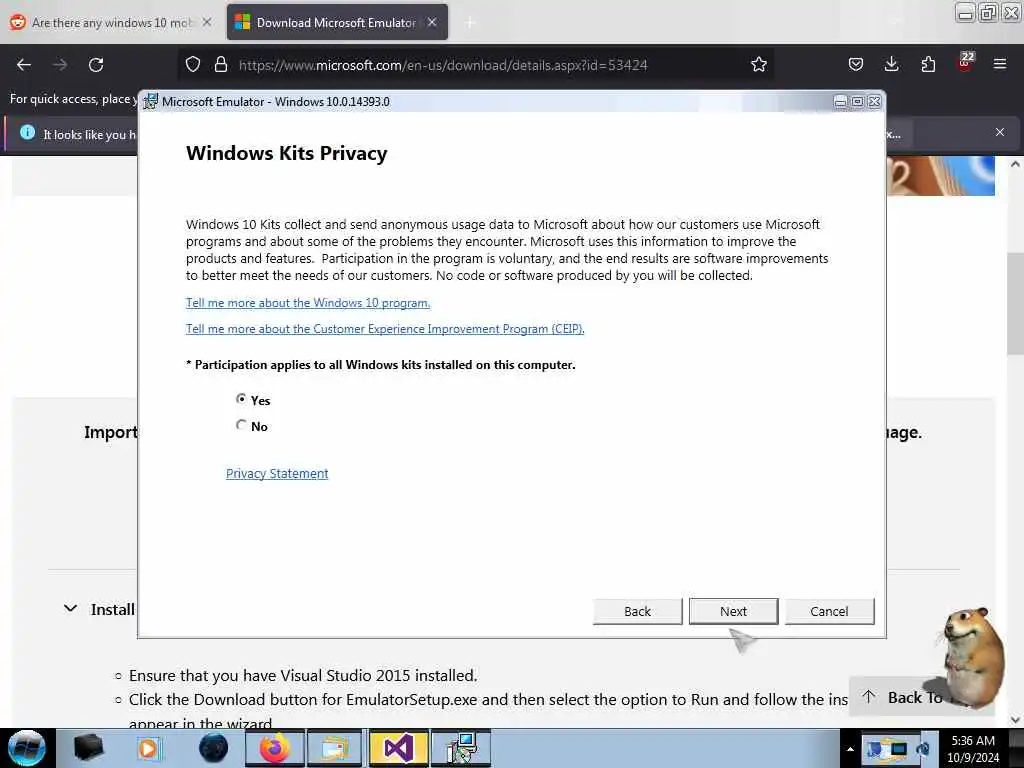Click the Back button in the installer

pyautogui.click(x=637, y=611)
